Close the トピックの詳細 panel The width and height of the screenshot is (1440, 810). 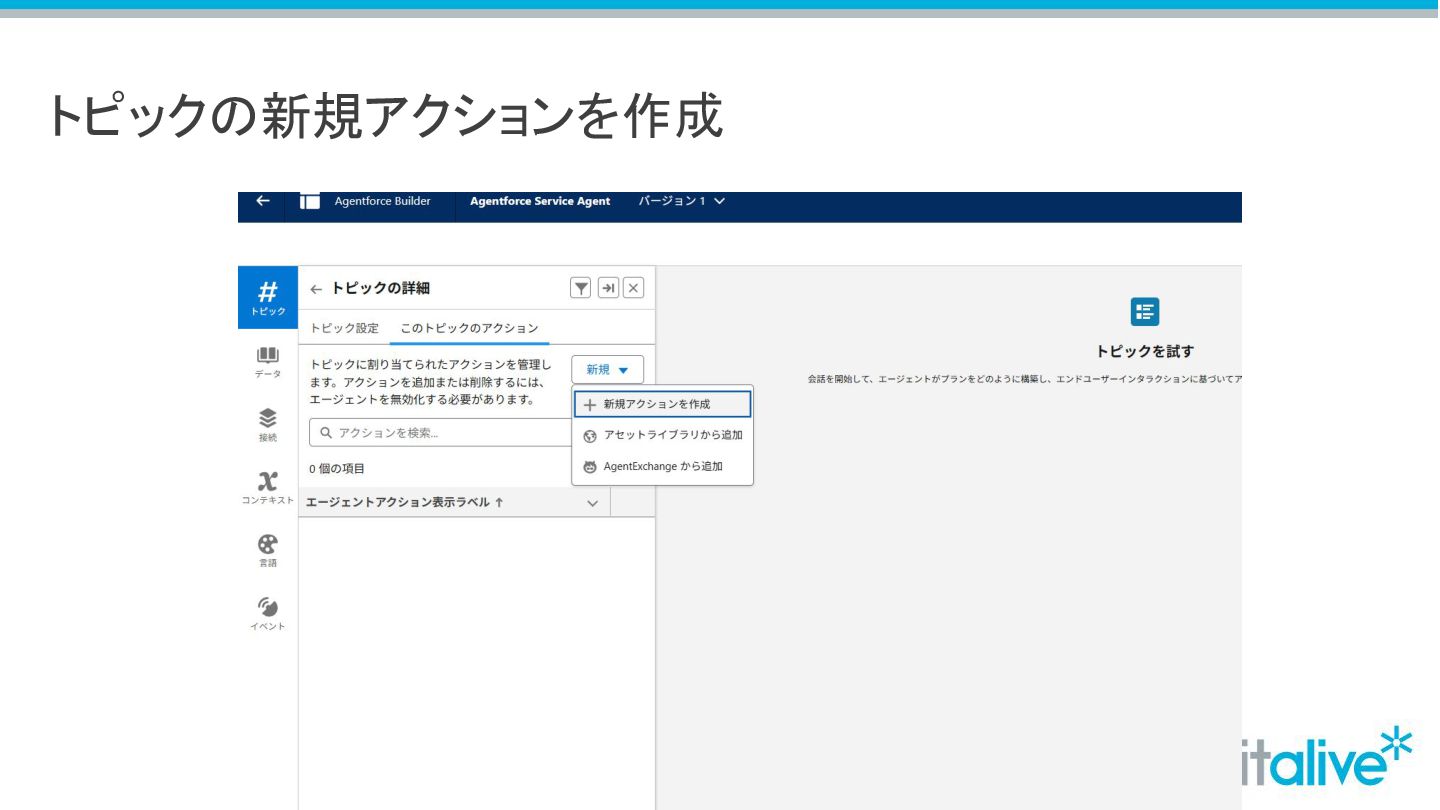pos(633,288)
